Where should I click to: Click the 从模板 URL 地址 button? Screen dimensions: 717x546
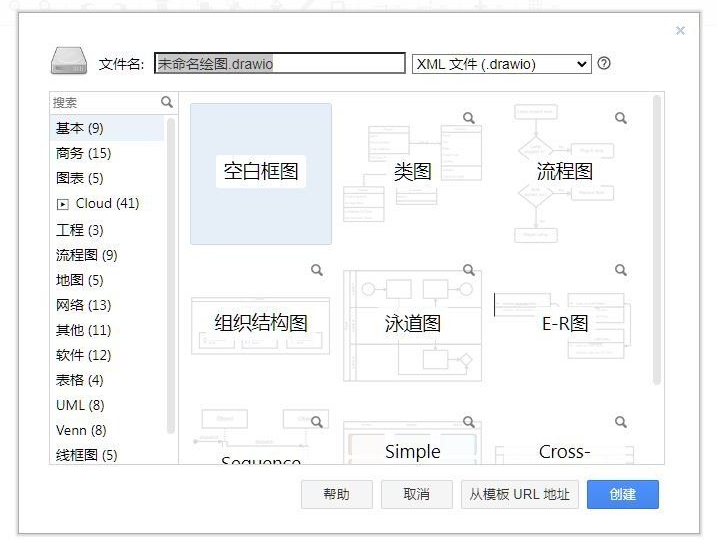[x=520, y=494]
